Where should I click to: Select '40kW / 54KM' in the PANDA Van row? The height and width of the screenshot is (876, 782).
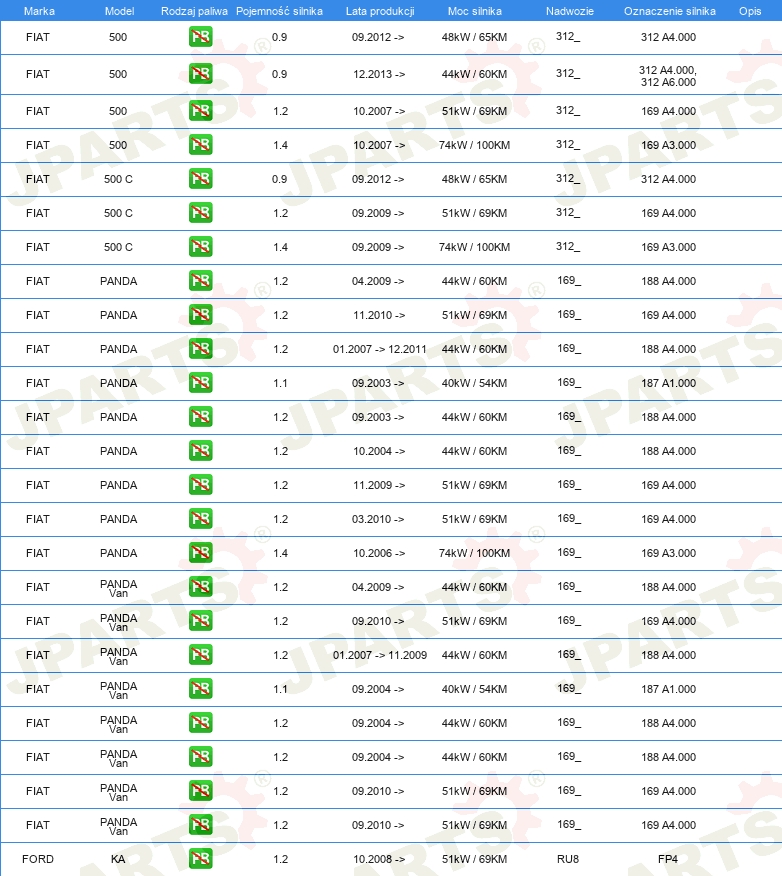coord(474,689)
